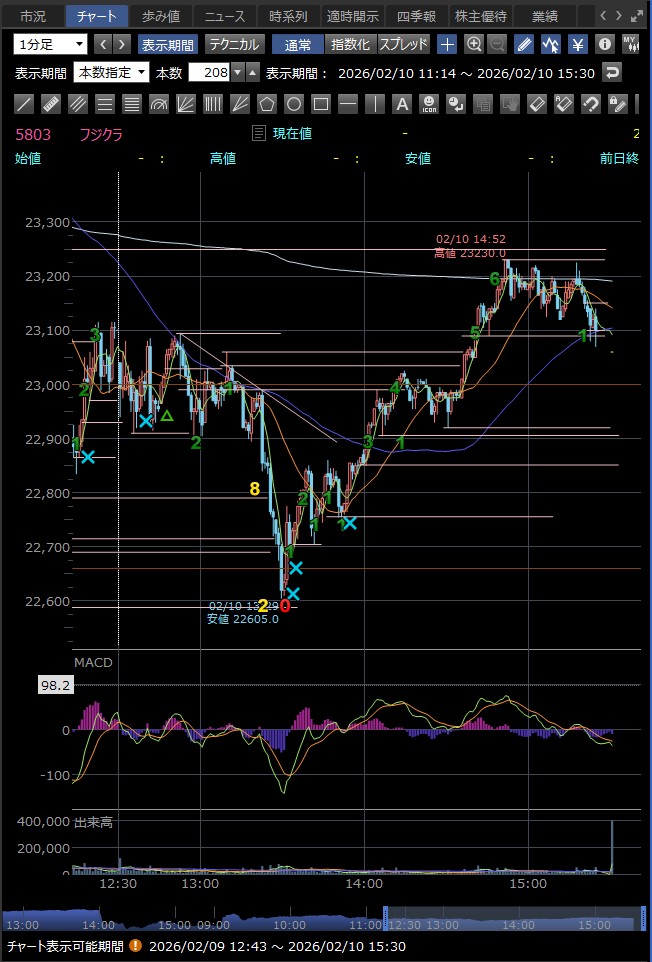
Task: Click the テクニカル button
Action: tap(235, 44)
